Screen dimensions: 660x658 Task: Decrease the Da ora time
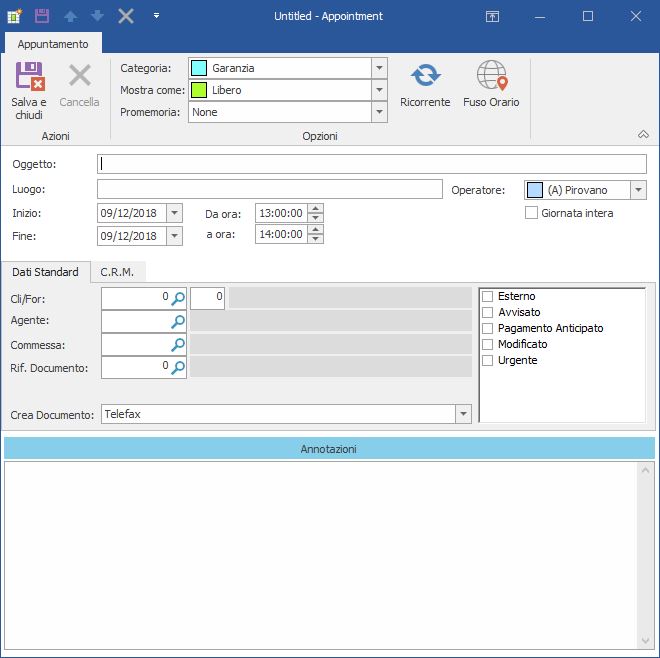316,218
